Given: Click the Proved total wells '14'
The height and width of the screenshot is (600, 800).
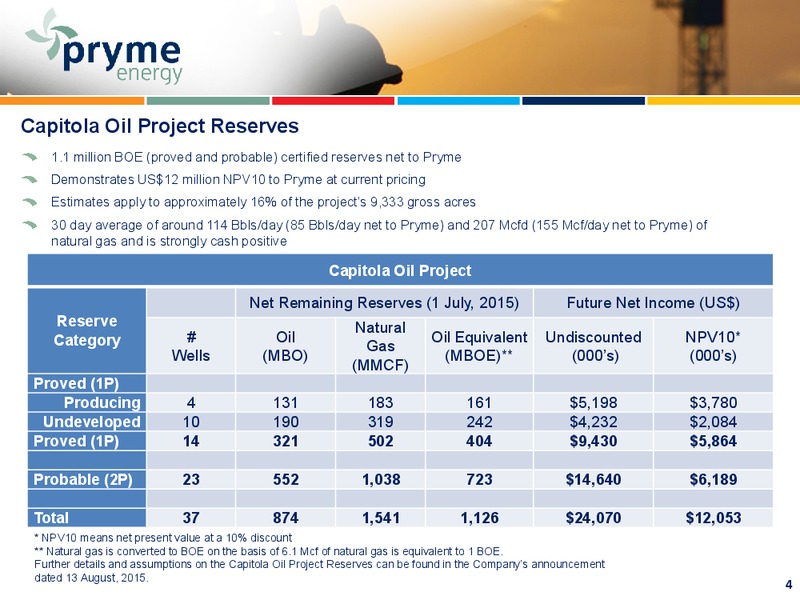Looking at the screenshot, I should pyautogui.click(x=191, y=441).
